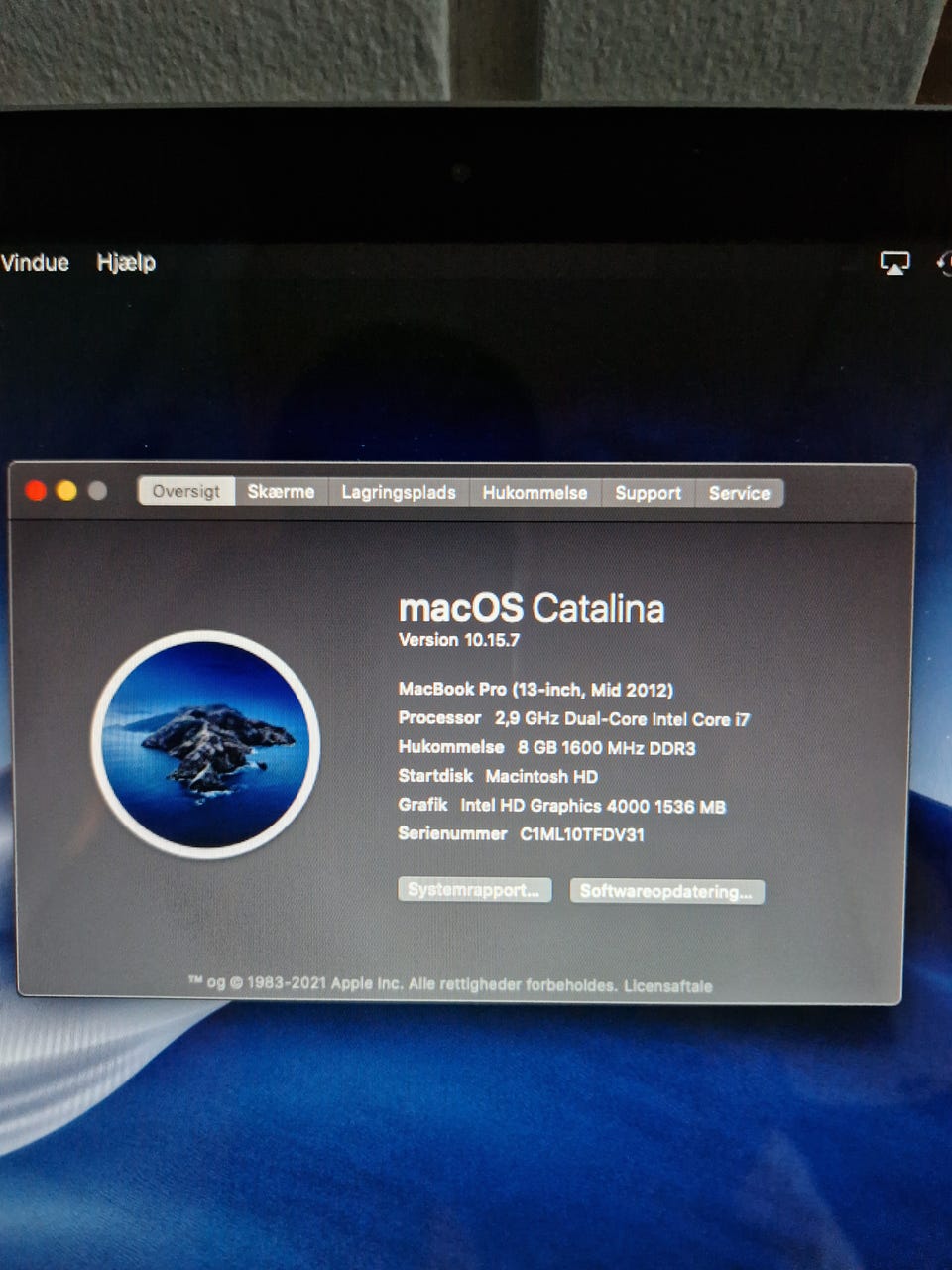Screen dimensions: 952x1270
Task: Go to the Support tab
Action: [648, 493]
